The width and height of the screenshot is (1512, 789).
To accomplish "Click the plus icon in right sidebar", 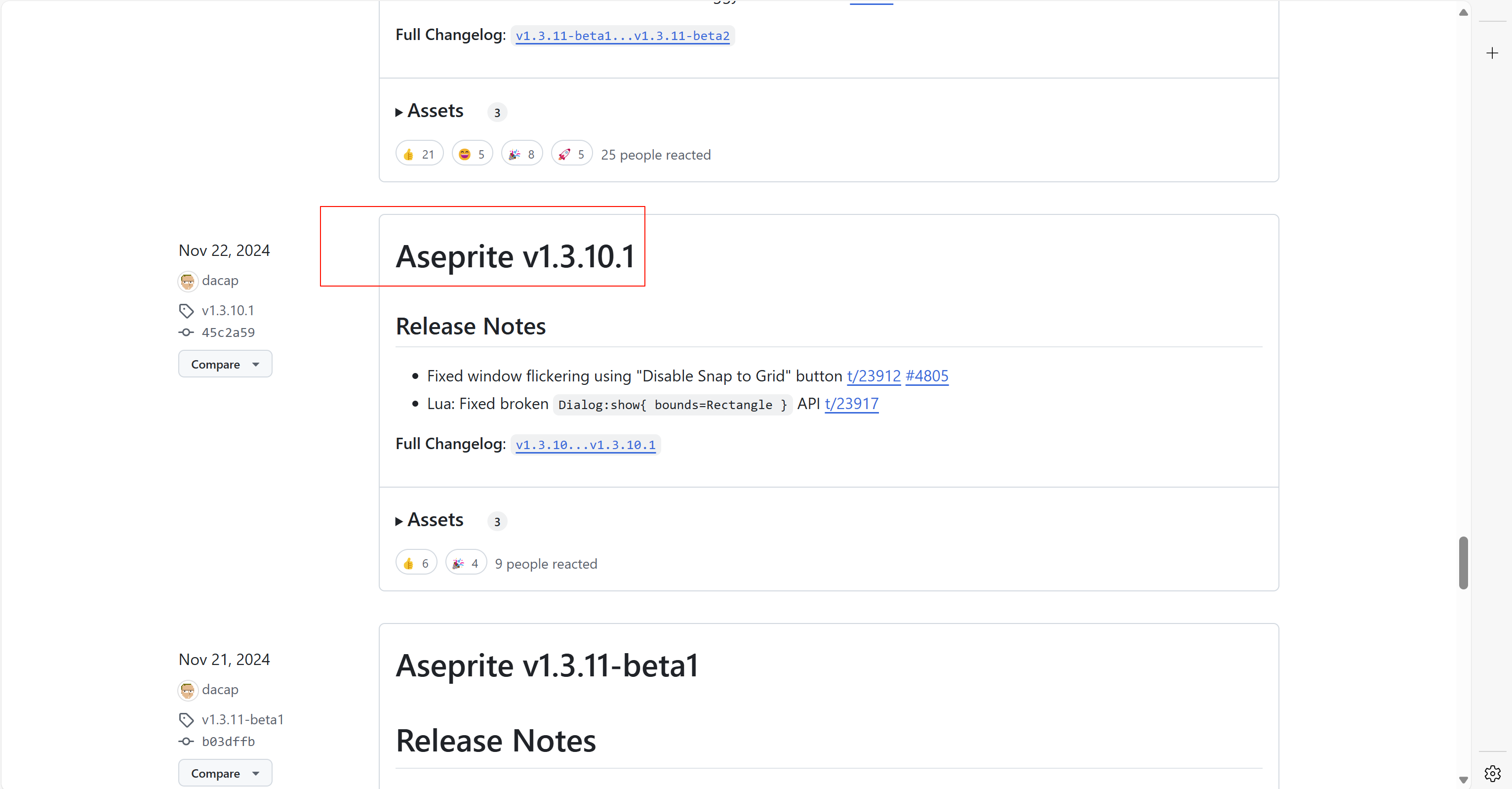I will [x=1492, y=53].
